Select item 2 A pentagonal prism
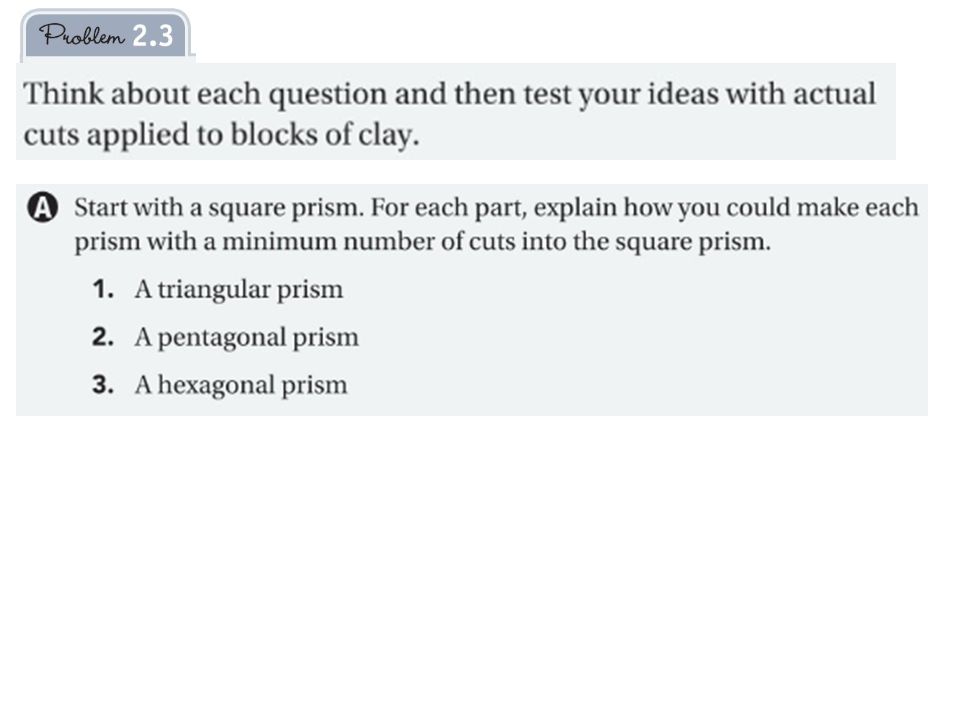The height and width of the screenshot is (720, 960). [x=225, y=337]
